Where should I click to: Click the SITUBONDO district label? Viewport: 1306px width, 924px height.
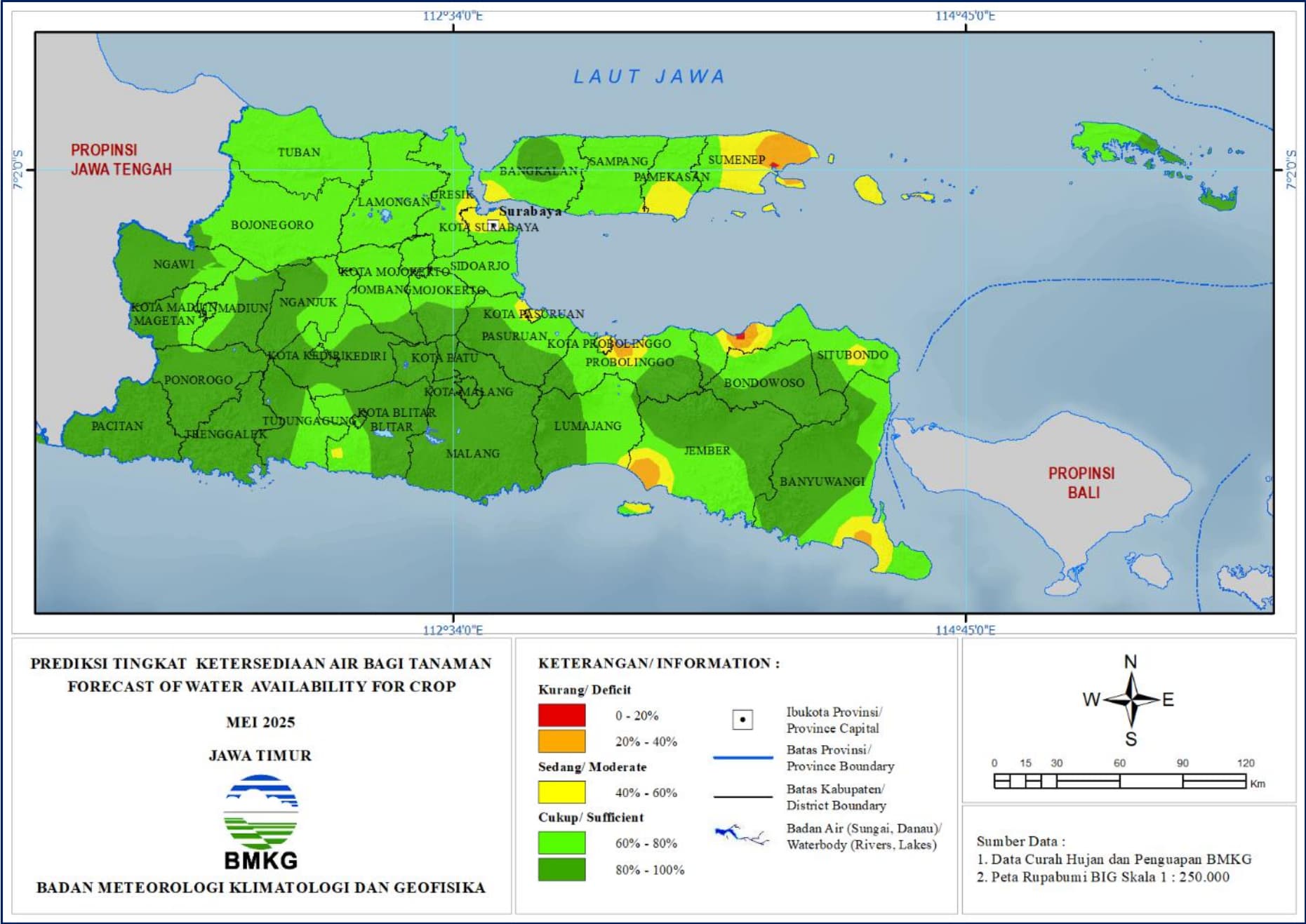853,355
